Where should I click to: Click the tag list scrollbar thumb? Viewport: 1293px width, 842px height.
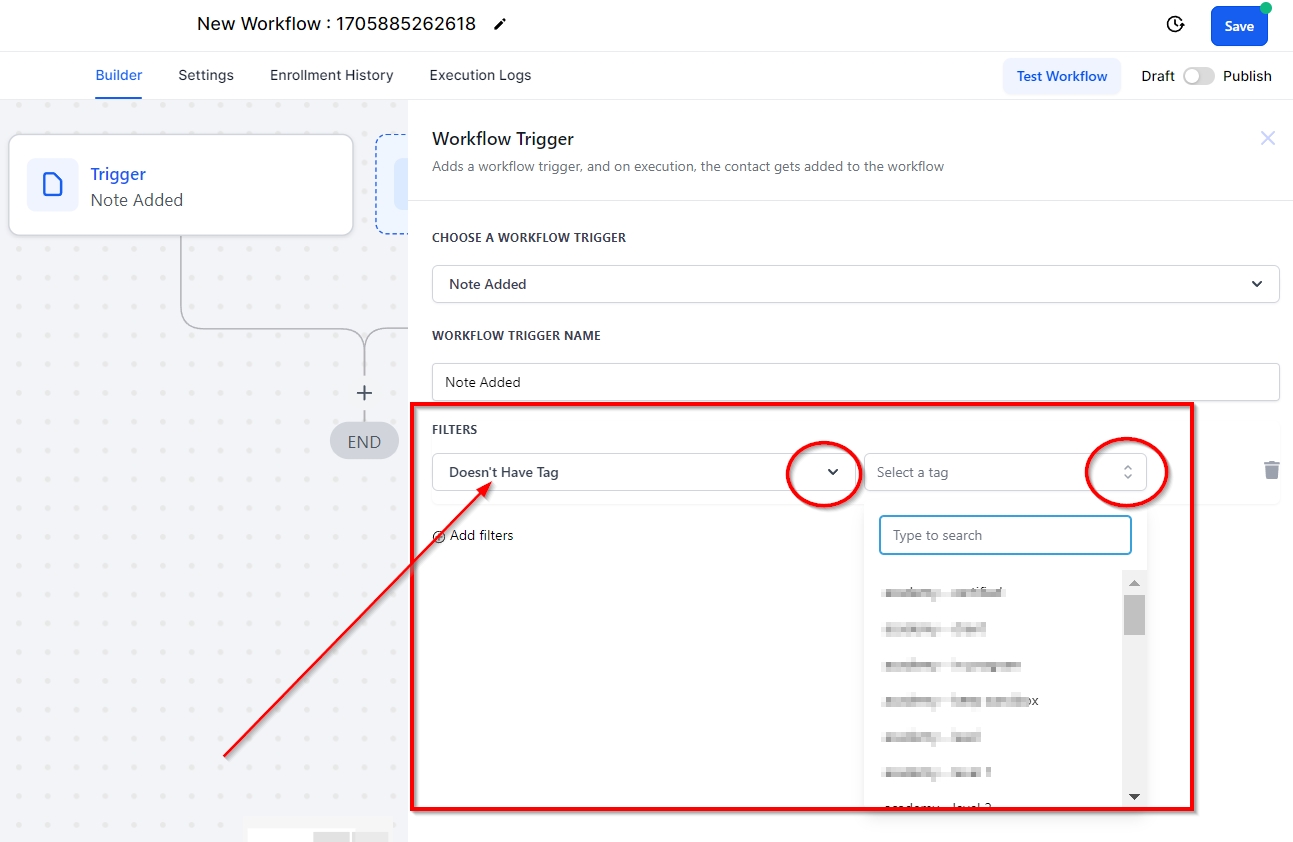(x=1134, y=615)
